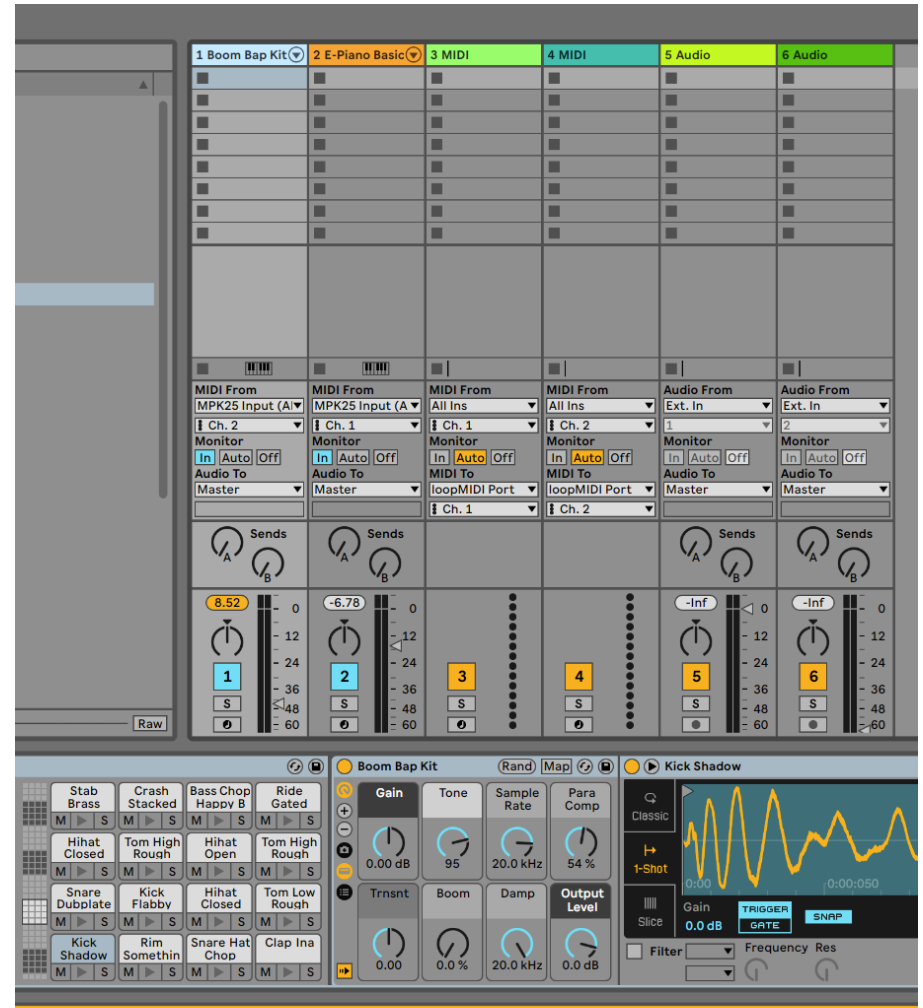This screenshot has width=923, height=1008.
Task: Toggle the yellow chain list icon
Action: click(x=345, y=871)
